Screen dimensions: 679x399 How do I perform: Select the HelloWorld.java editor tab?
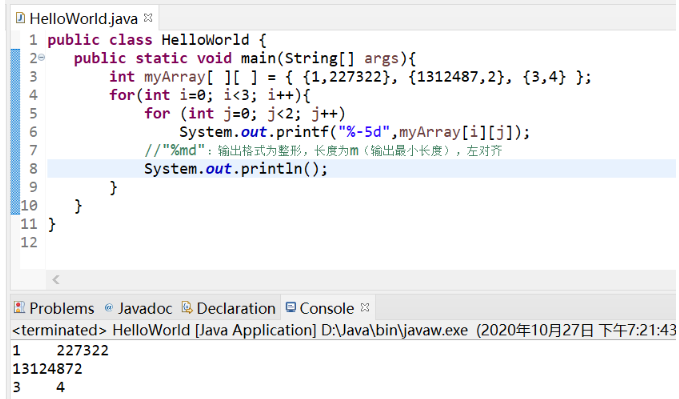[x=84, y=18]
